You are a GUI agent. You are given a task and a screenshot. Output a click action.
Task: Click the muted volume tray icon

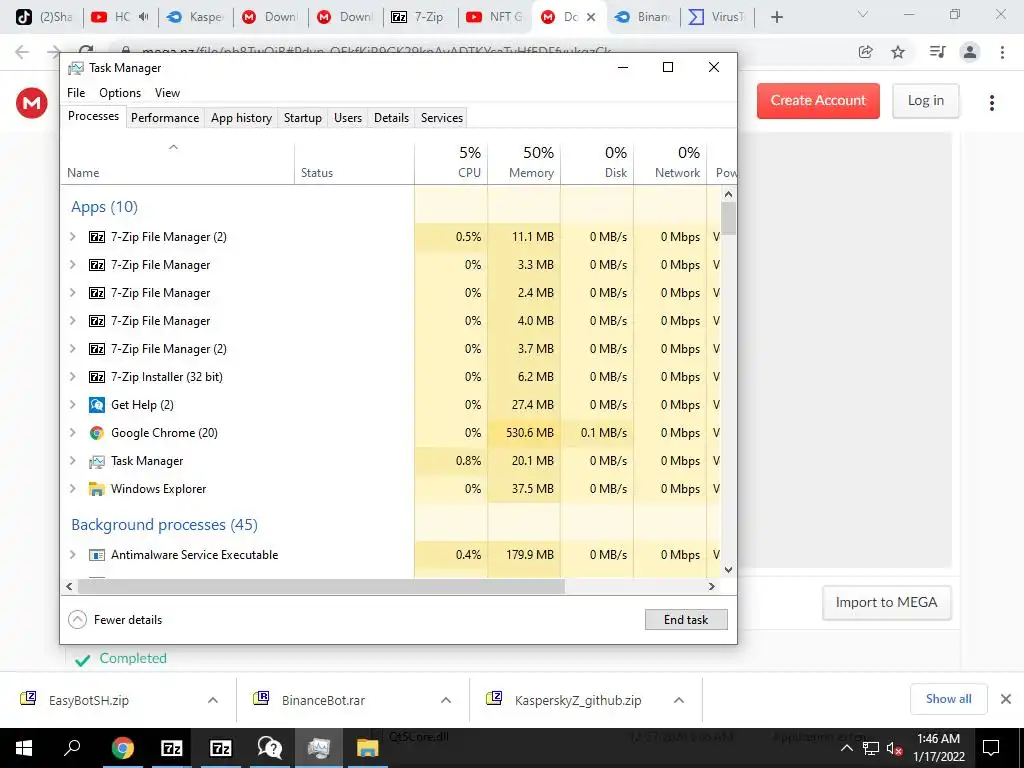tap(894, 748)
